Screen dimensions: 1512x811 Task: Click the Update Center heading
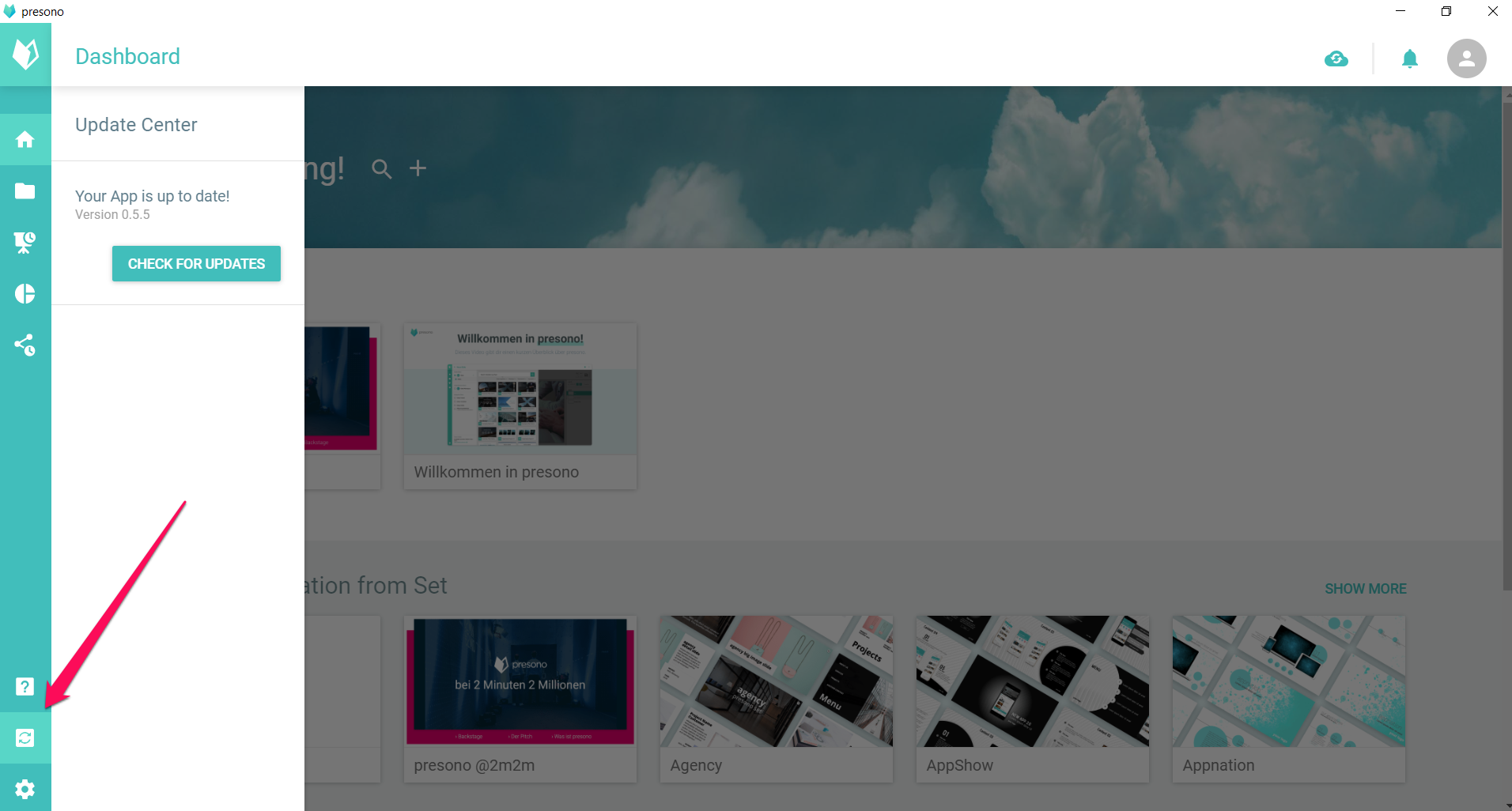136,125
